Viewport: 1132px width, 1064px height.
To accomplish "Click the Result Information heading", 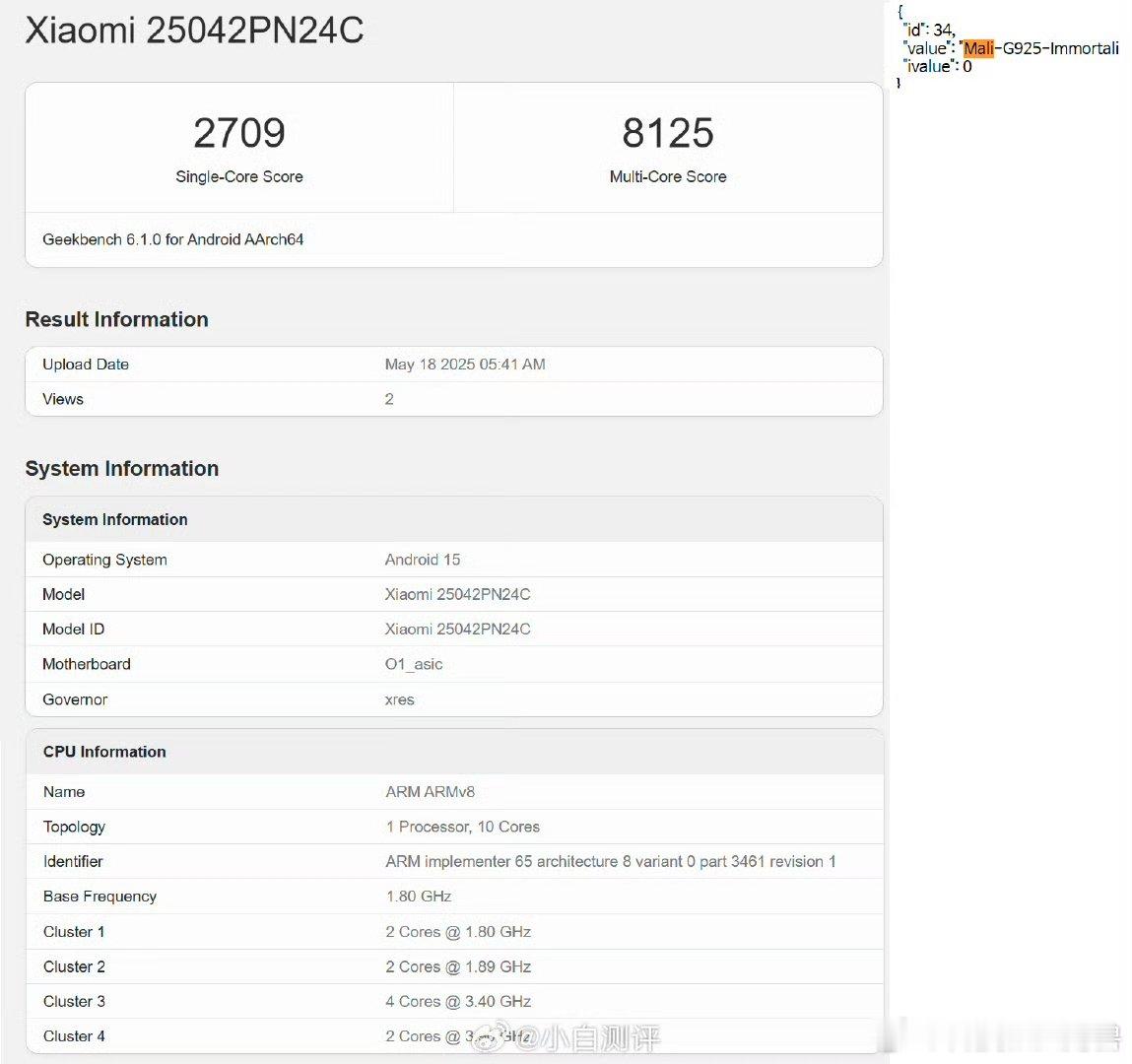I will [x=117, y=319].
